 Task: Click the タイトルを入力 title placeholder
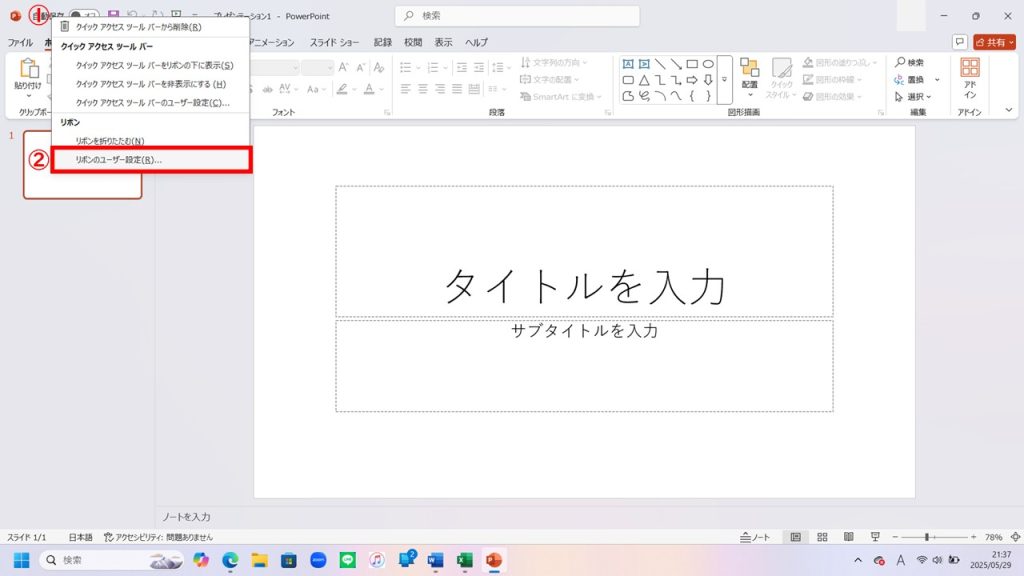[584, 285]
